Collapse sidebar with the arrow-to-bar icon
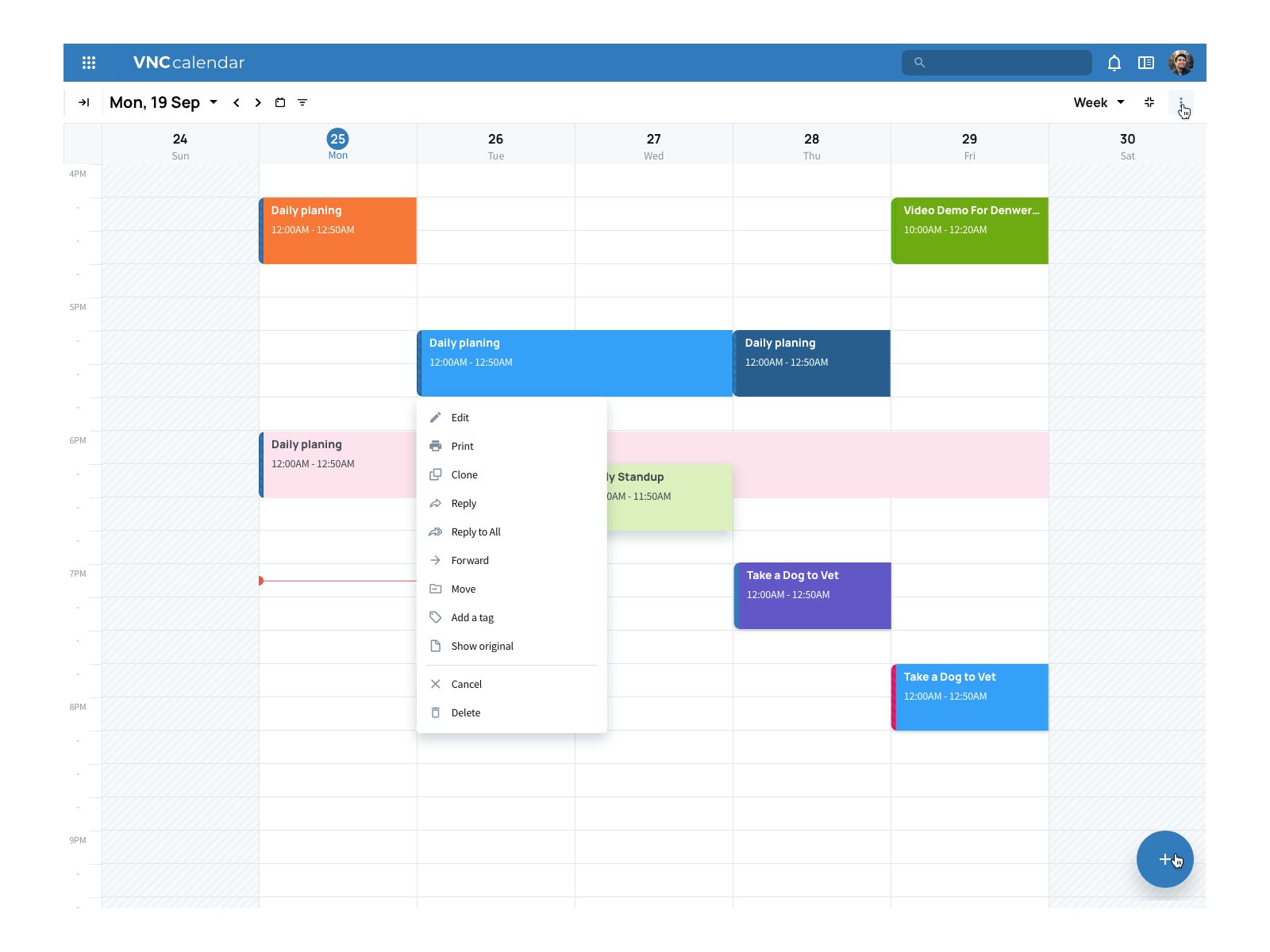 (x=84, y=102)
